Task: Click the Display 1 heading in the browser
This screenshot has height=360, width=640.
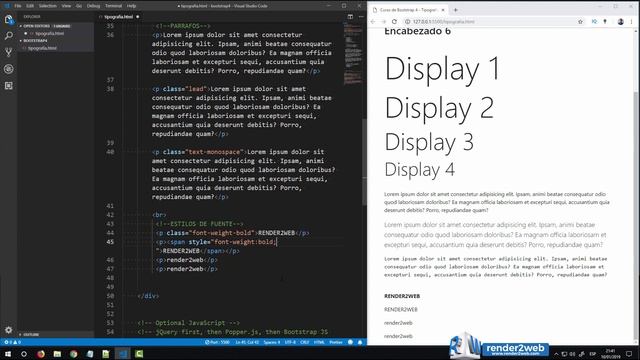Action: tap(442, 68)
